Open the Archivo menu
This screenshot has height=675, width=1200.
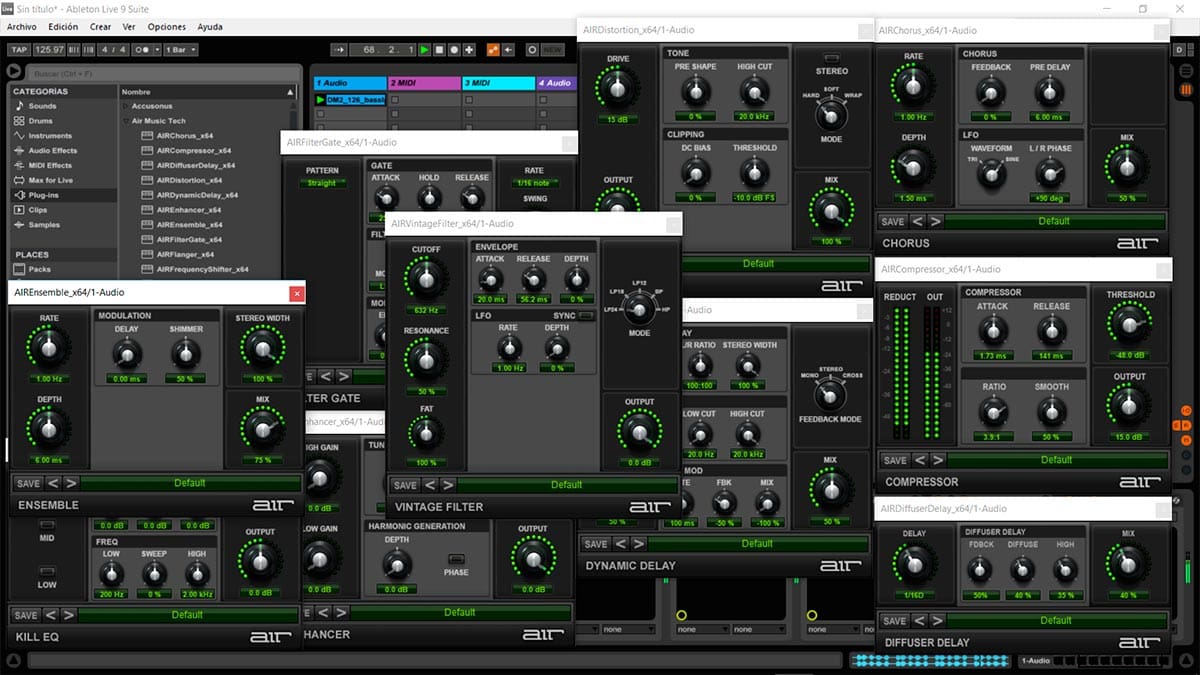(22, 27)
